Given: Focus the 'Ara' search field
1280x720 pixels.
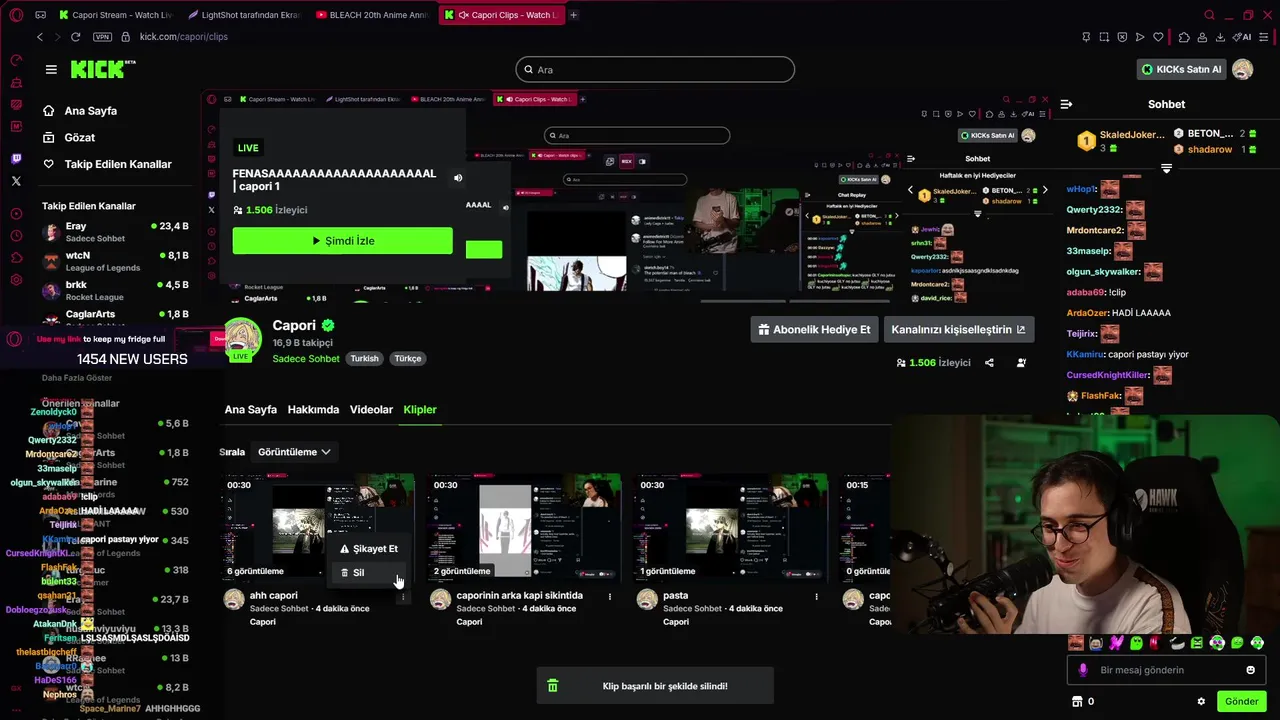Looking at the screenshot, I should coord(655,69).
